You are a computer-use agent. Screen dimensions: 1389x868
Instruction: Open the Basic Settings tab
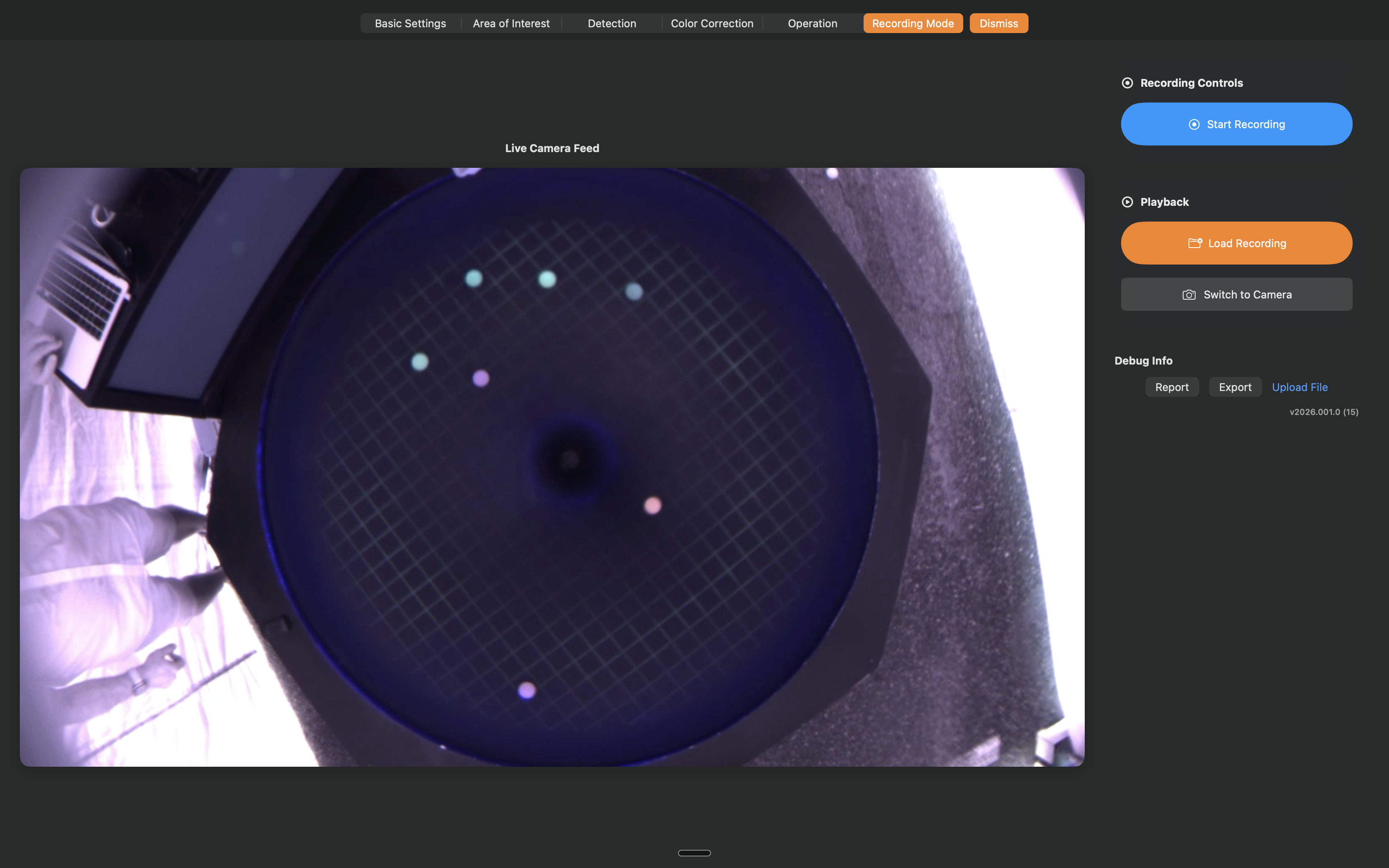(410, 24)
